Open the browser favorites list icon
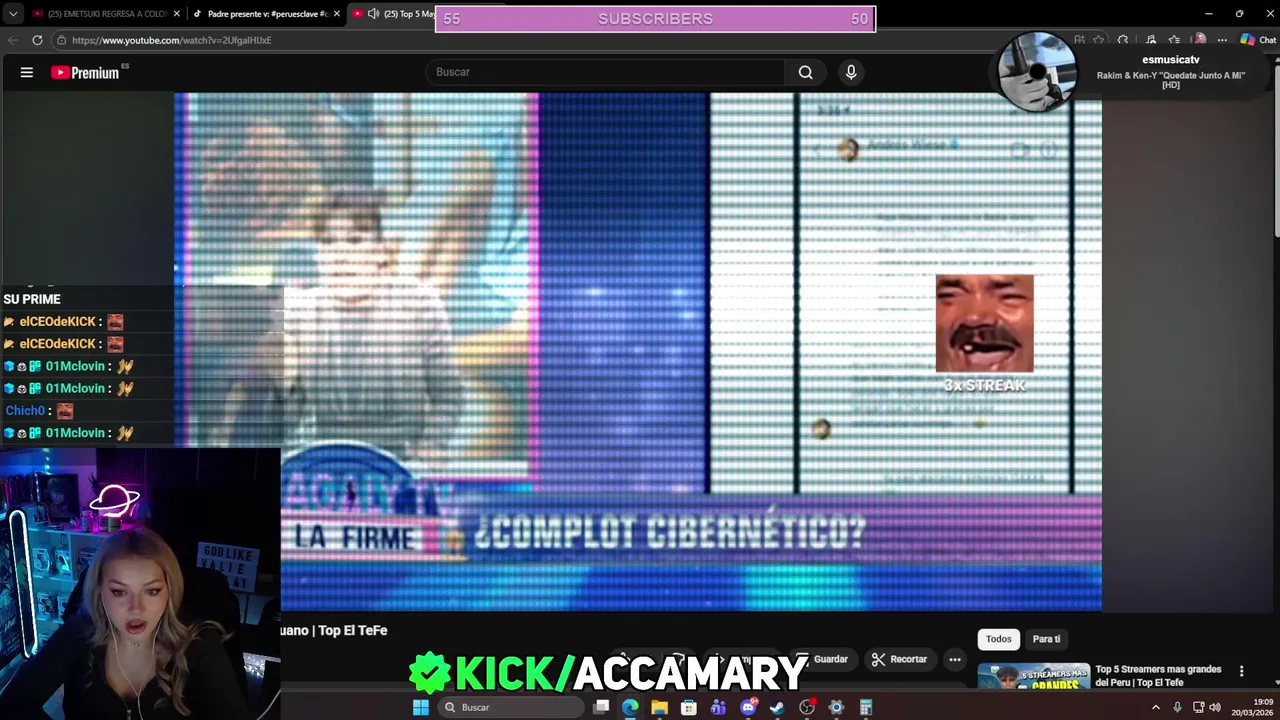 1174,40
